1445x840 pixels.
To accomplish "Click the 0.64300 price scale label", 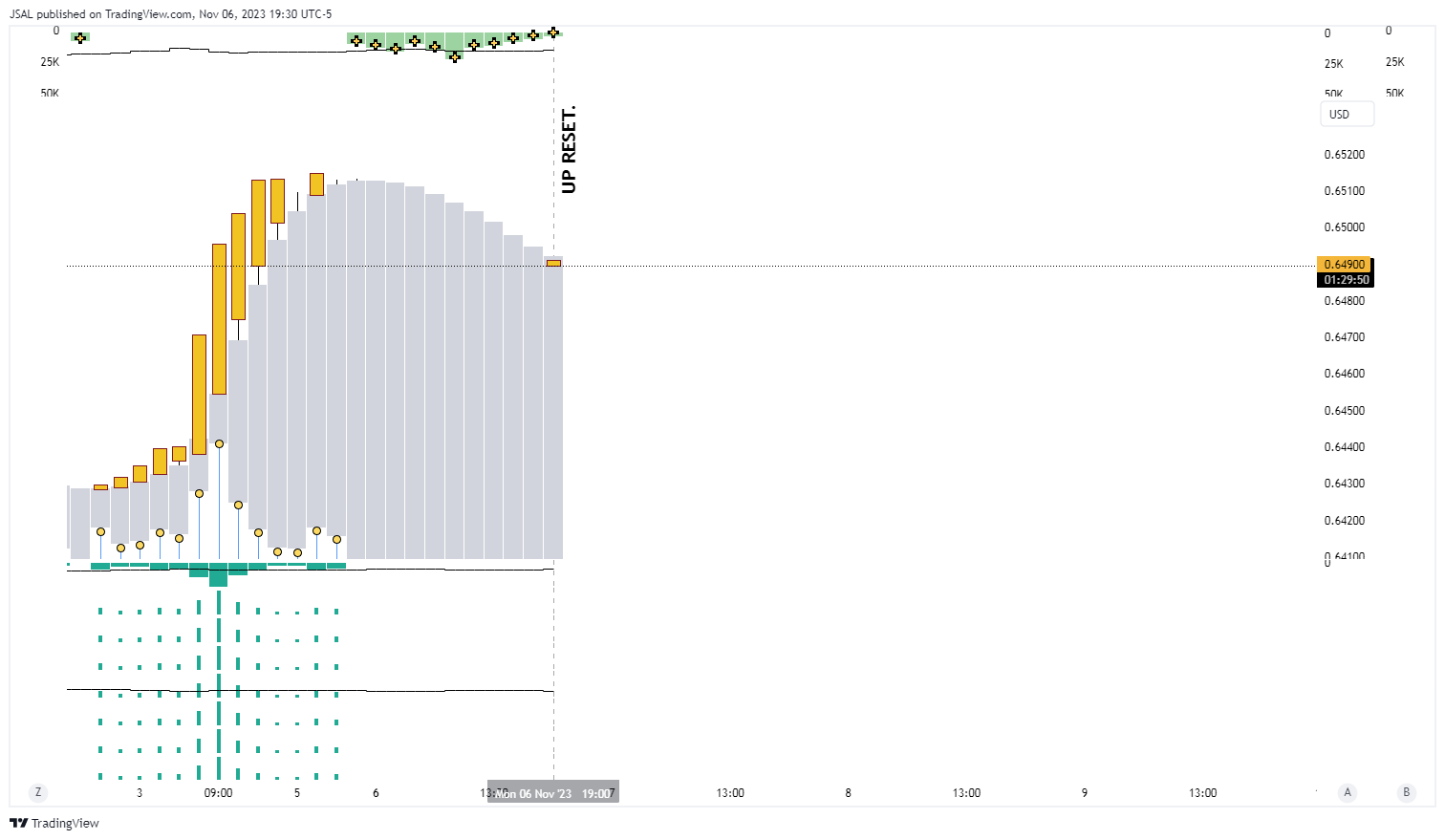I will [1344, 484].
